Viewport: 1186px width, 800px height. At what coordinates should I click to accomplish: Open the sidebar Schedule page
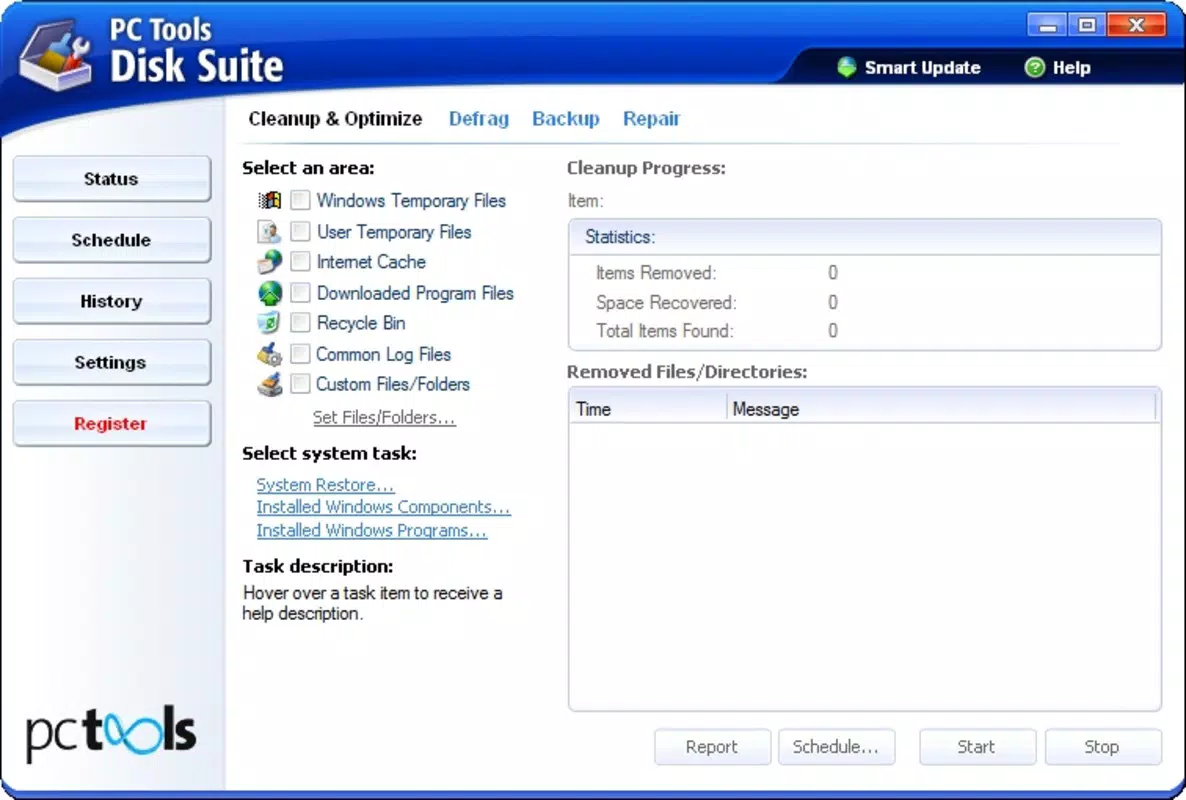coord(112,240)
